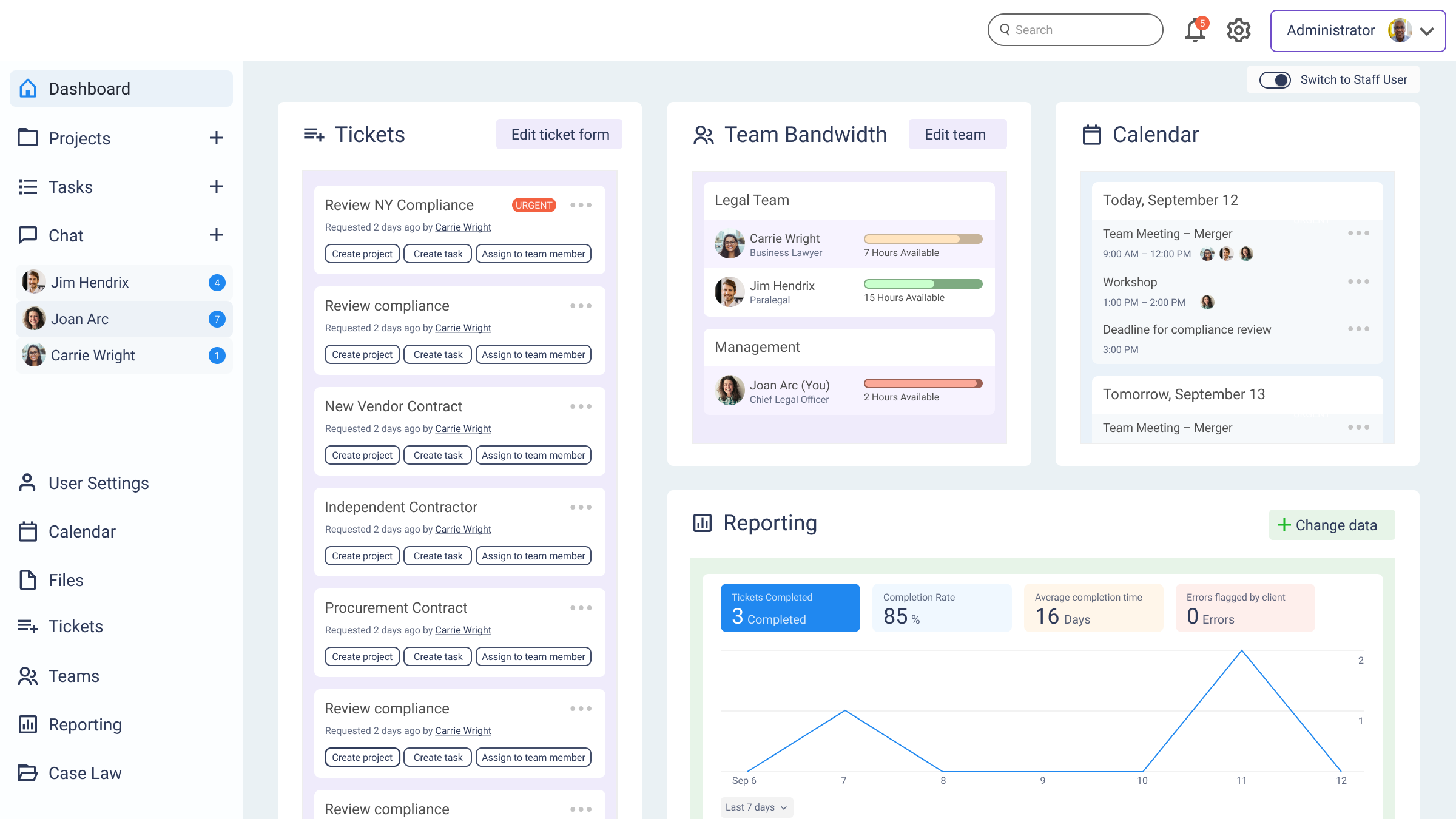Open User Settings in the sidebar
This screenshot has width=1456, height=819.
tap(99, 483)
